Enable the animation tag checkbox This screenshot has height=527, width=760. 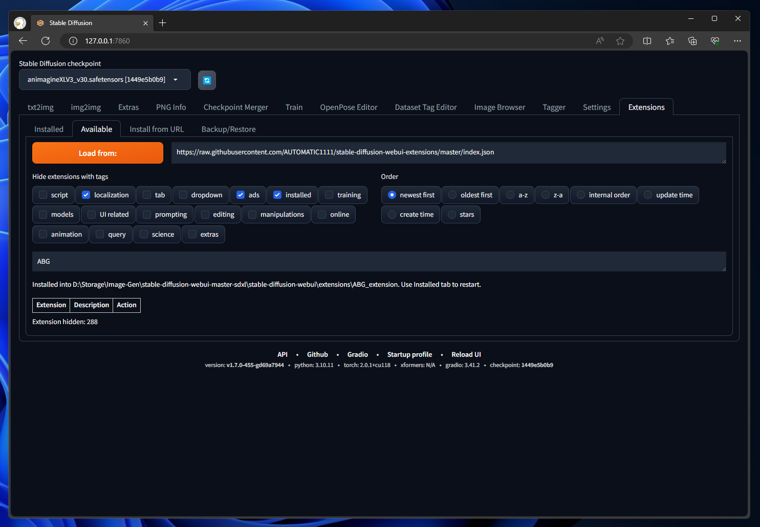click(x=43, y=234)
